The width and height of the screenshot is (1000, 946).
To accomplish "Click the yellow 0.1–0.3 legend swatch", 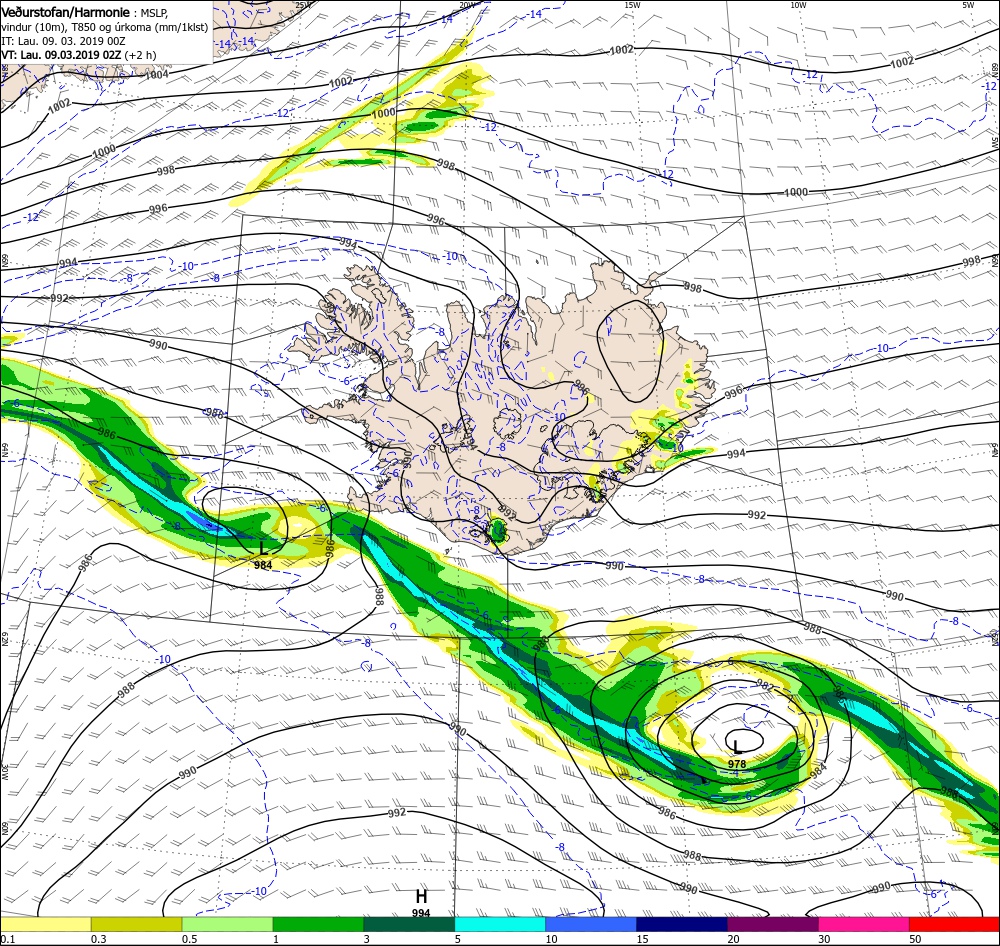I will point(46,924).
